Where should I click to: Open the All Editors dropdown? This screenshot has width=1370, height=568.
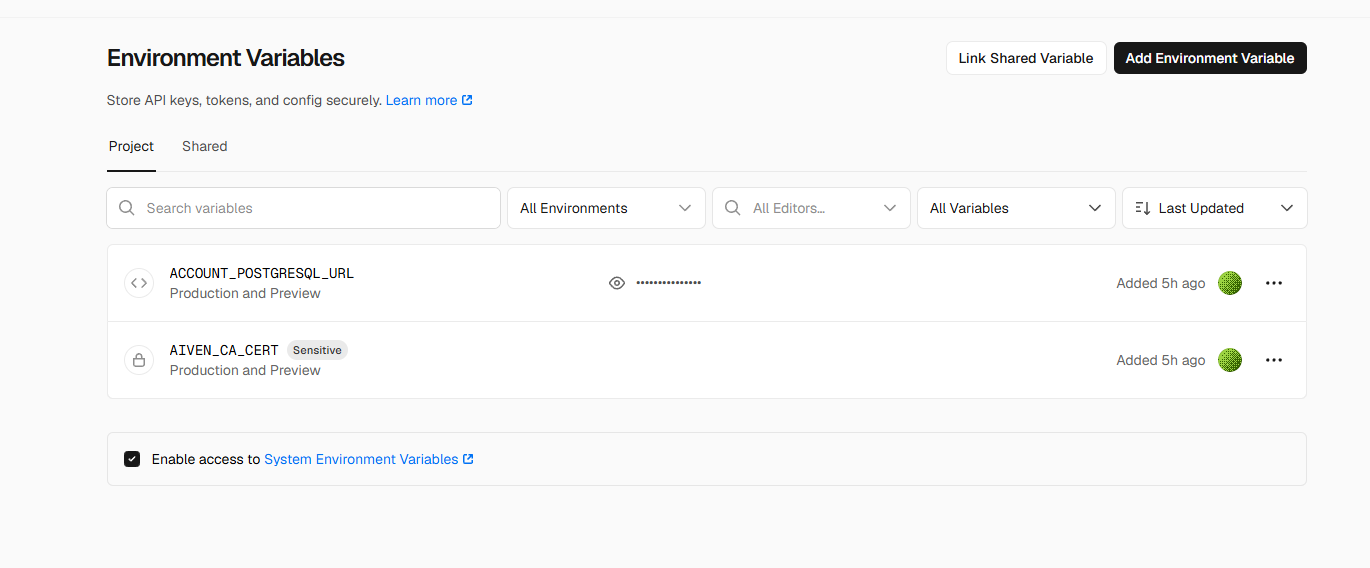[811, 208]
